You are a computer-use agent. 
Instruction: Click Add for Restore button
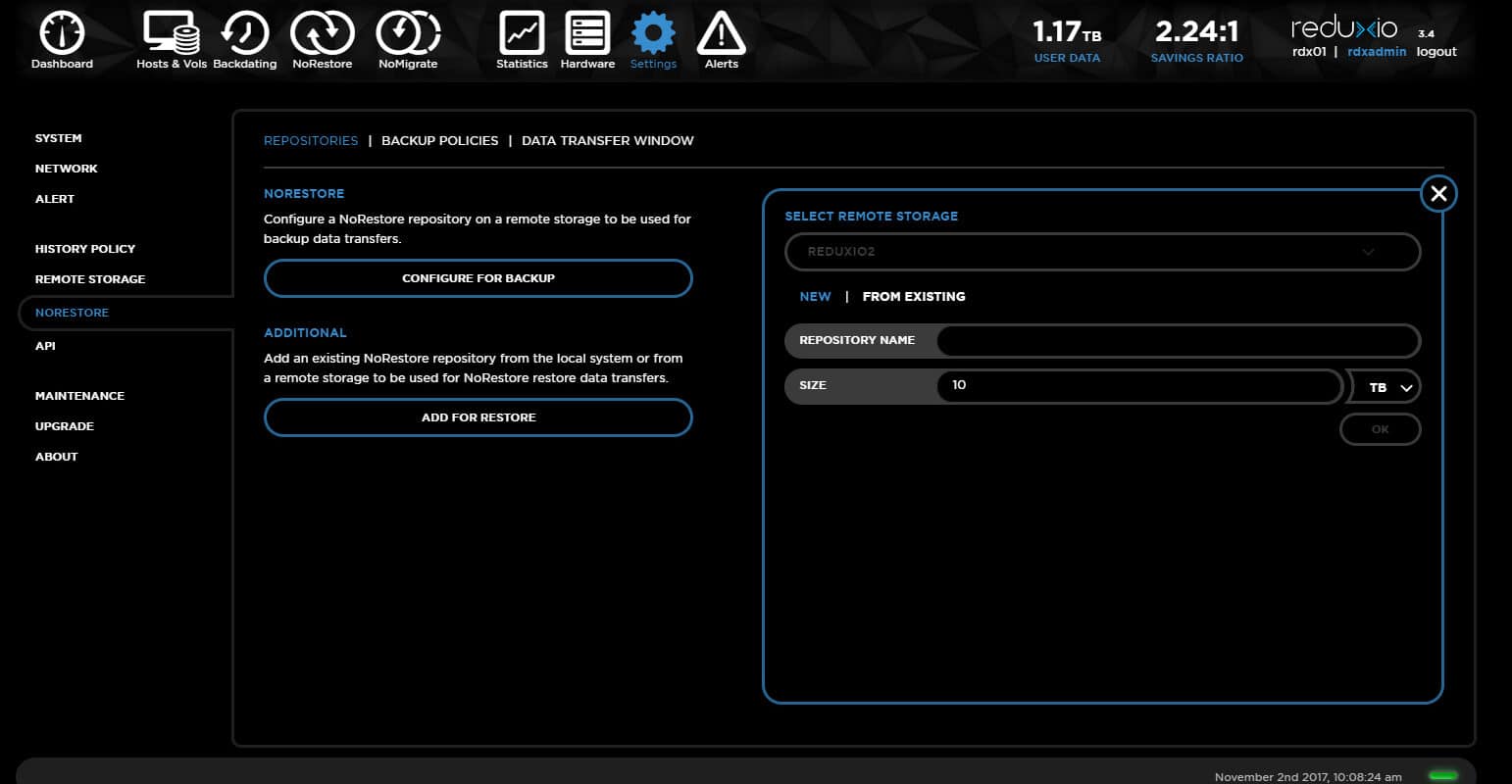[x=479, y=417]
